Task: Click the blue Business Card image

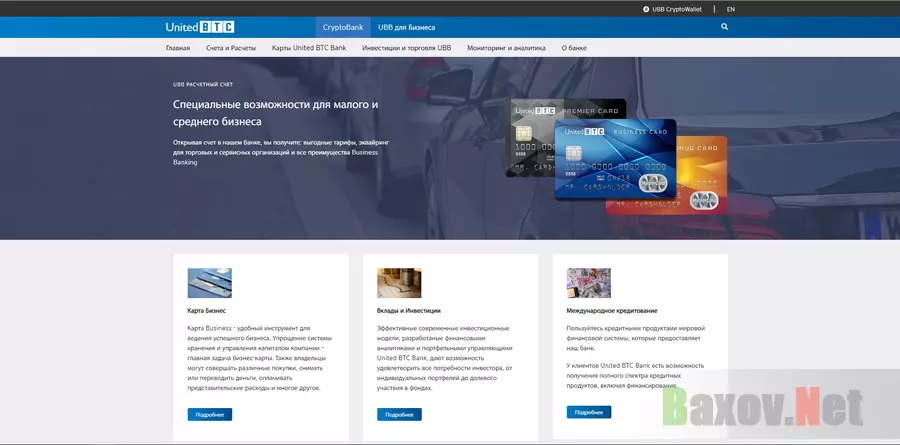Action: (615, 160)
